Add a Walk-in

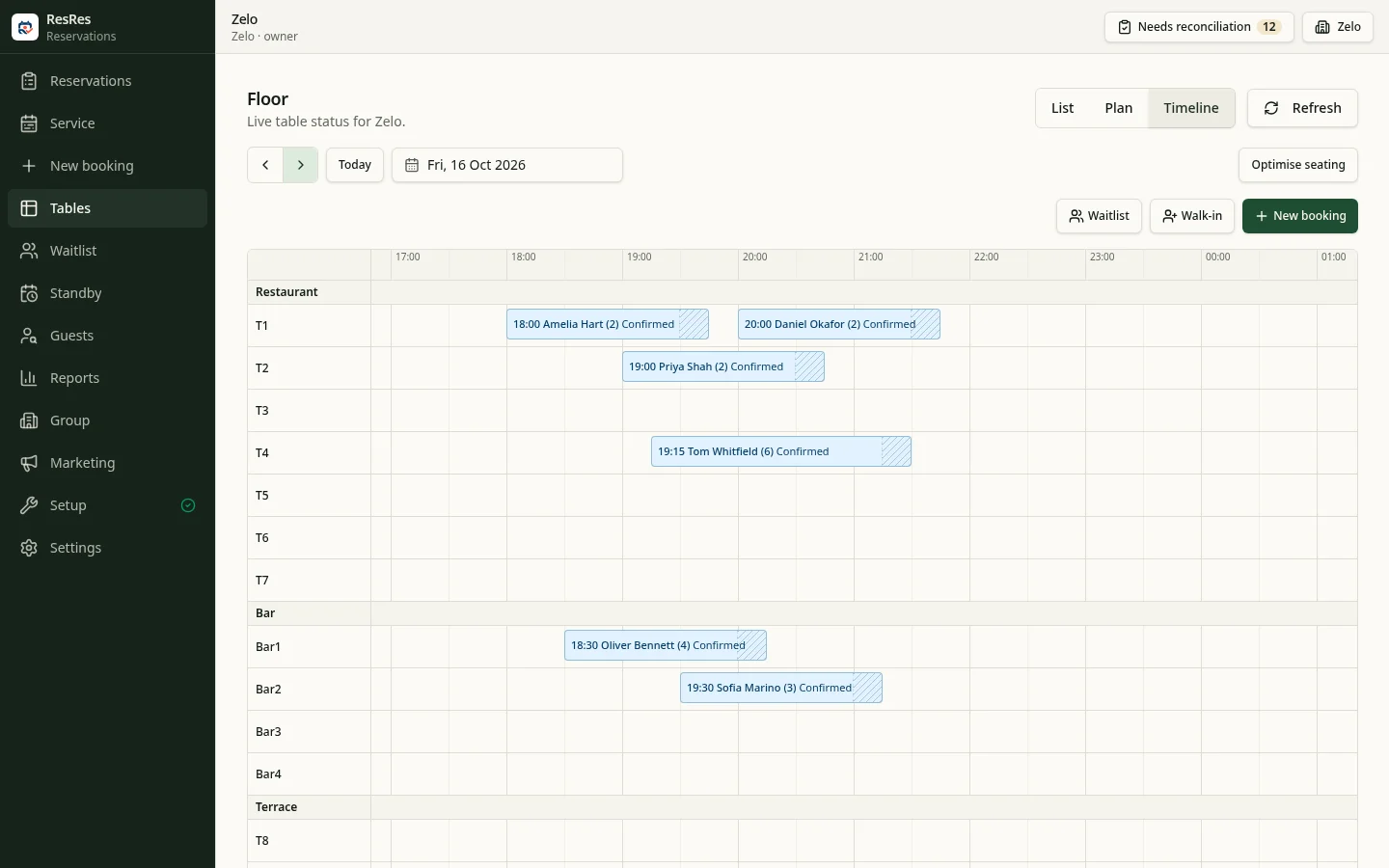click(x=1192, y=216)
